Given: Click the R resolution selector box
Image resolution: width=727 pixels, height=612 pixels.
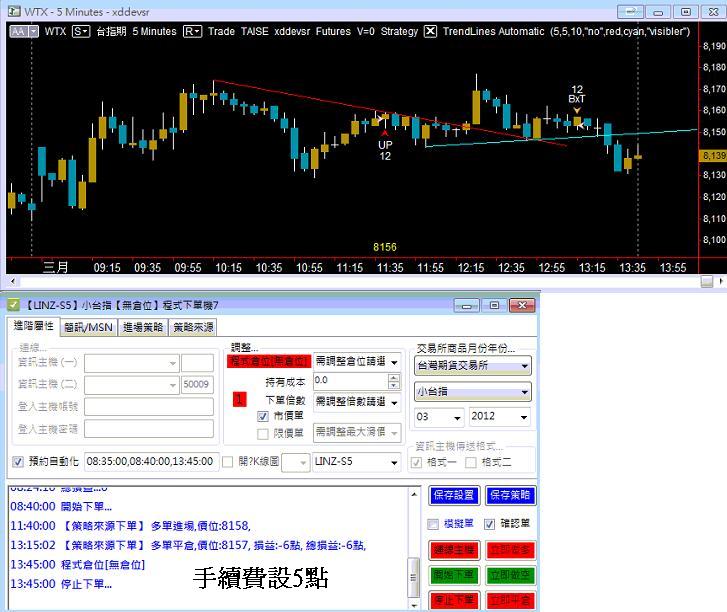Looking at the screenshot, I should [192, 32].
